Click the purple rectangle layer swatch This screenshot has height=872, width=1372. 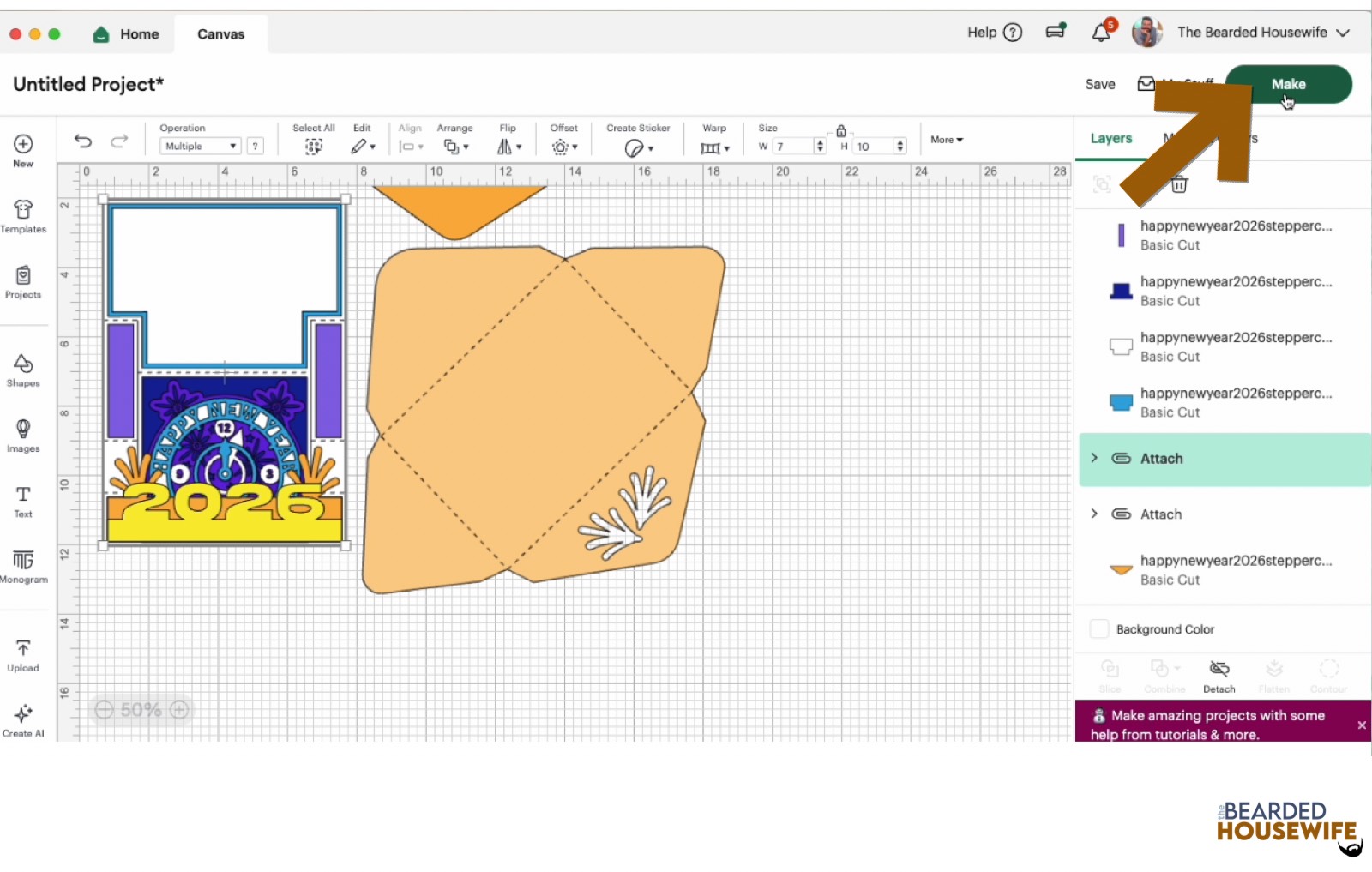click(x=1121, y=235)
